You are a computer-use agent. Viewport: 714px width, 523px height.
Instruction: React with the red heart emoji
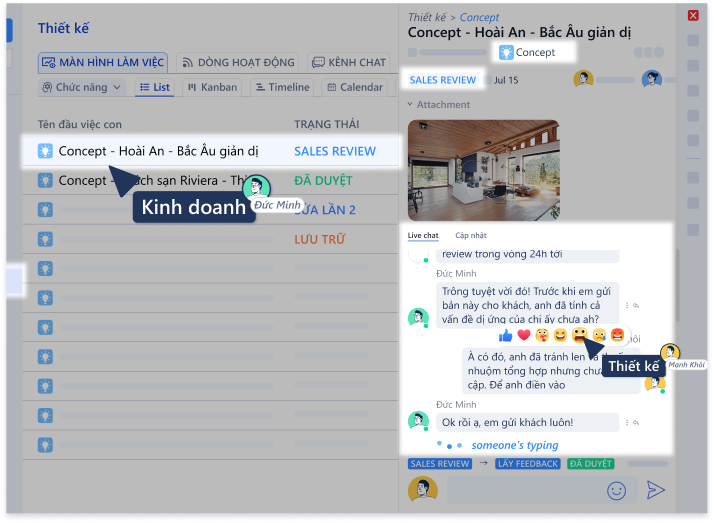(524, 335)
